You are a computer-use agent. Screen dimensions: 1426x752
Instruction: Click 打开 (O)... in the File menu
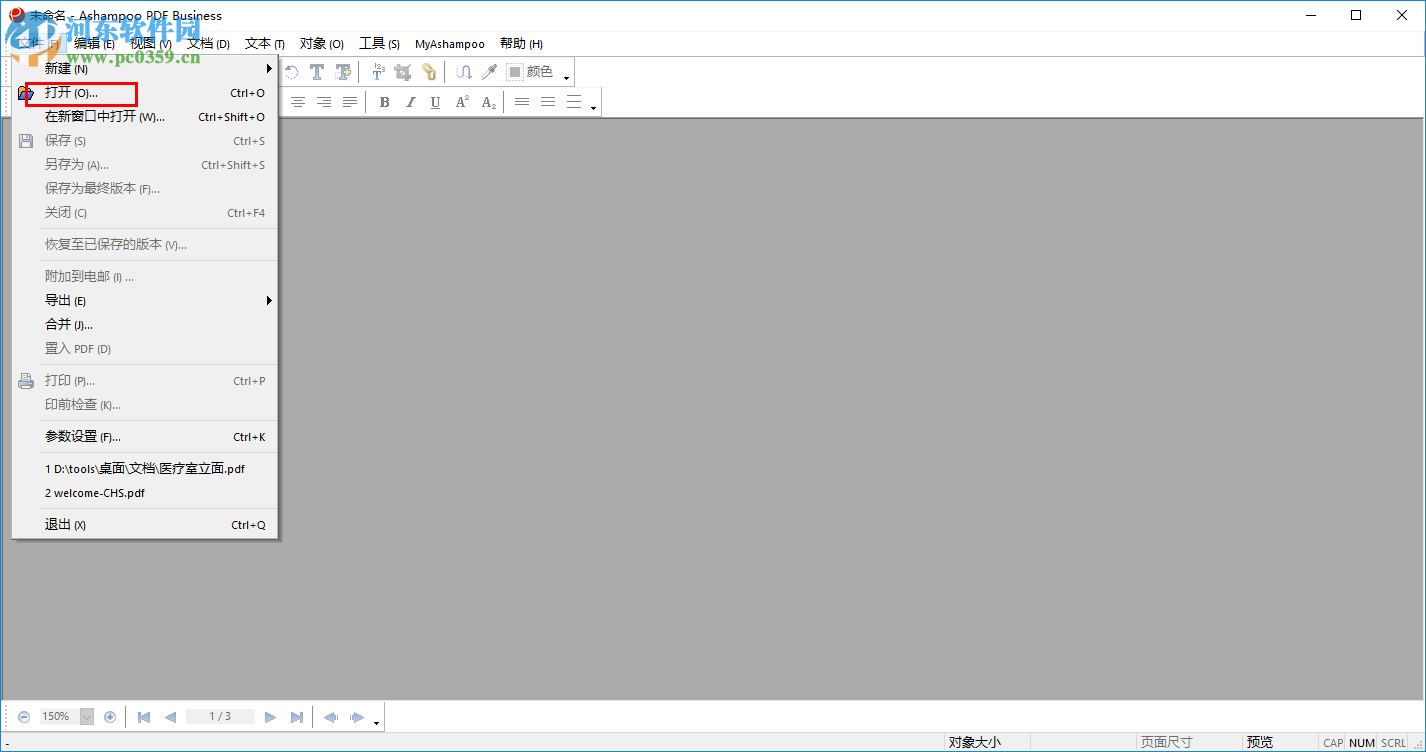(x=145, y=93)
